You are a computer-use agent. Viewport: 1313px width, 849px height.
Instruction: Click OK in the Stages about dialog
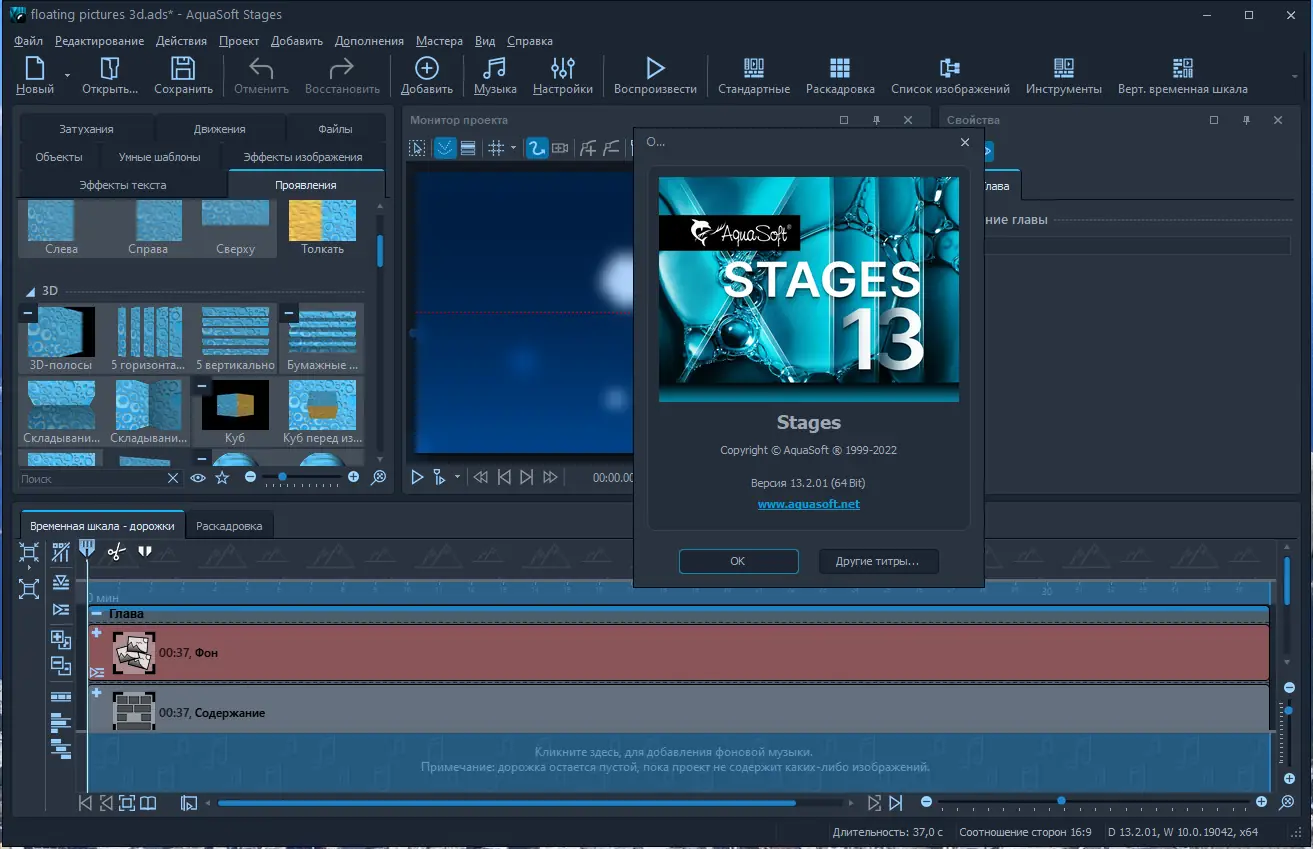click(x=738, y=561)
